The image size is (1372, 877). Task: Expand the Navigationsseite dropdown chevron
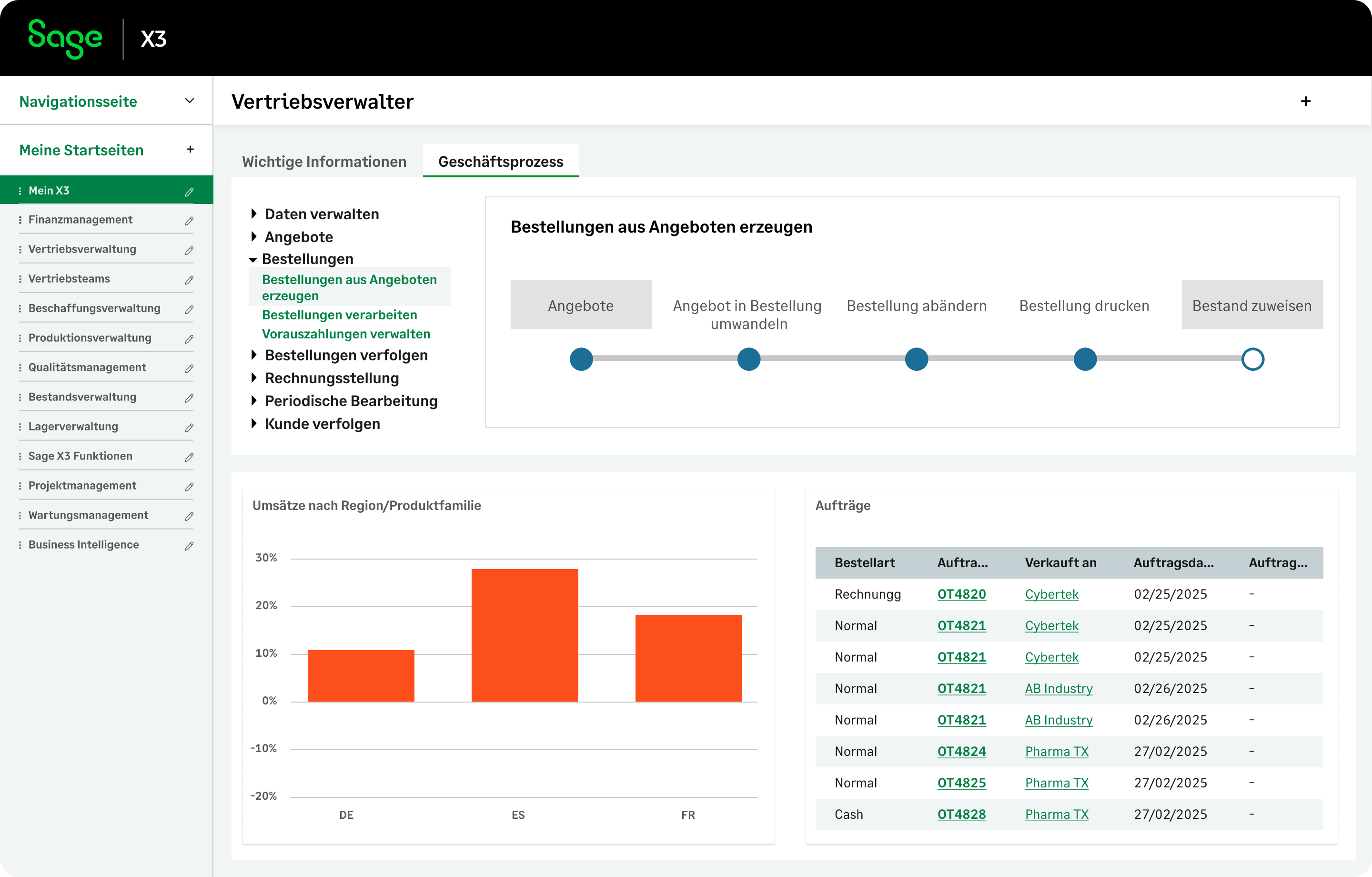(190, 101)
